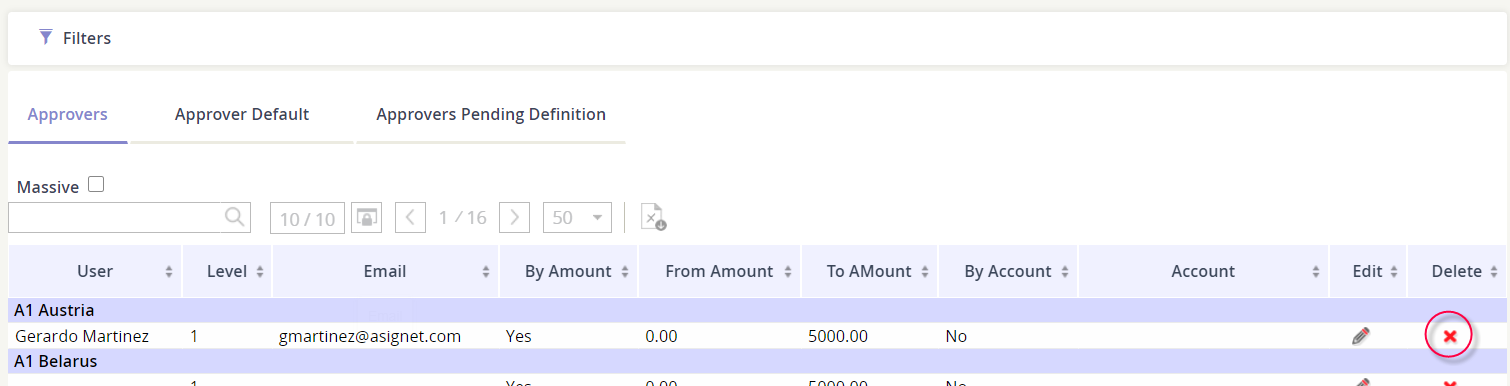Click the A1 Austria group row
This screenshot has width=1510, height=386.
tap(758, 310)
